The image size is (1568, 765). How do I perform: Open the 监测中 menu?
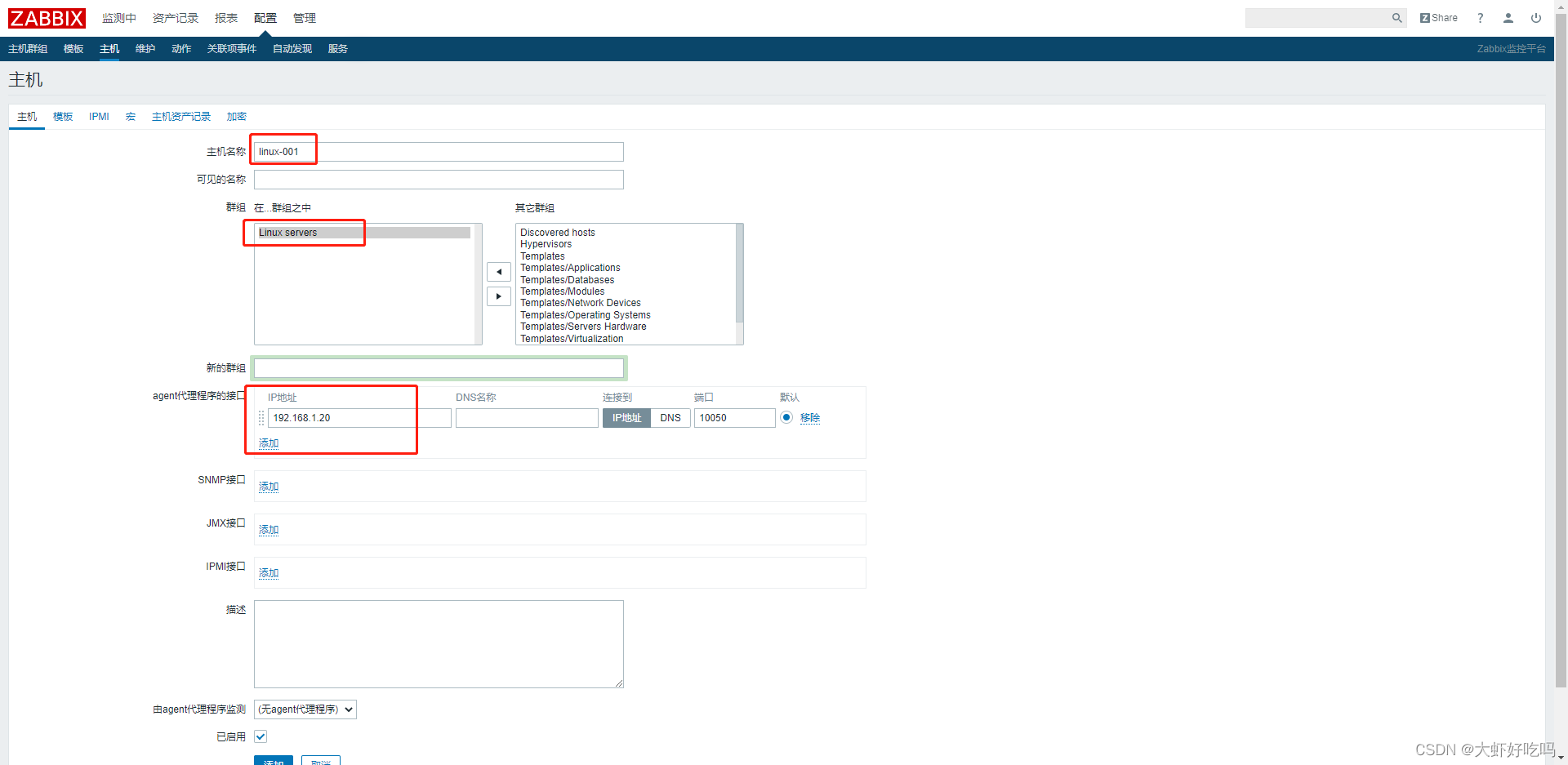[x=119, y=18]
